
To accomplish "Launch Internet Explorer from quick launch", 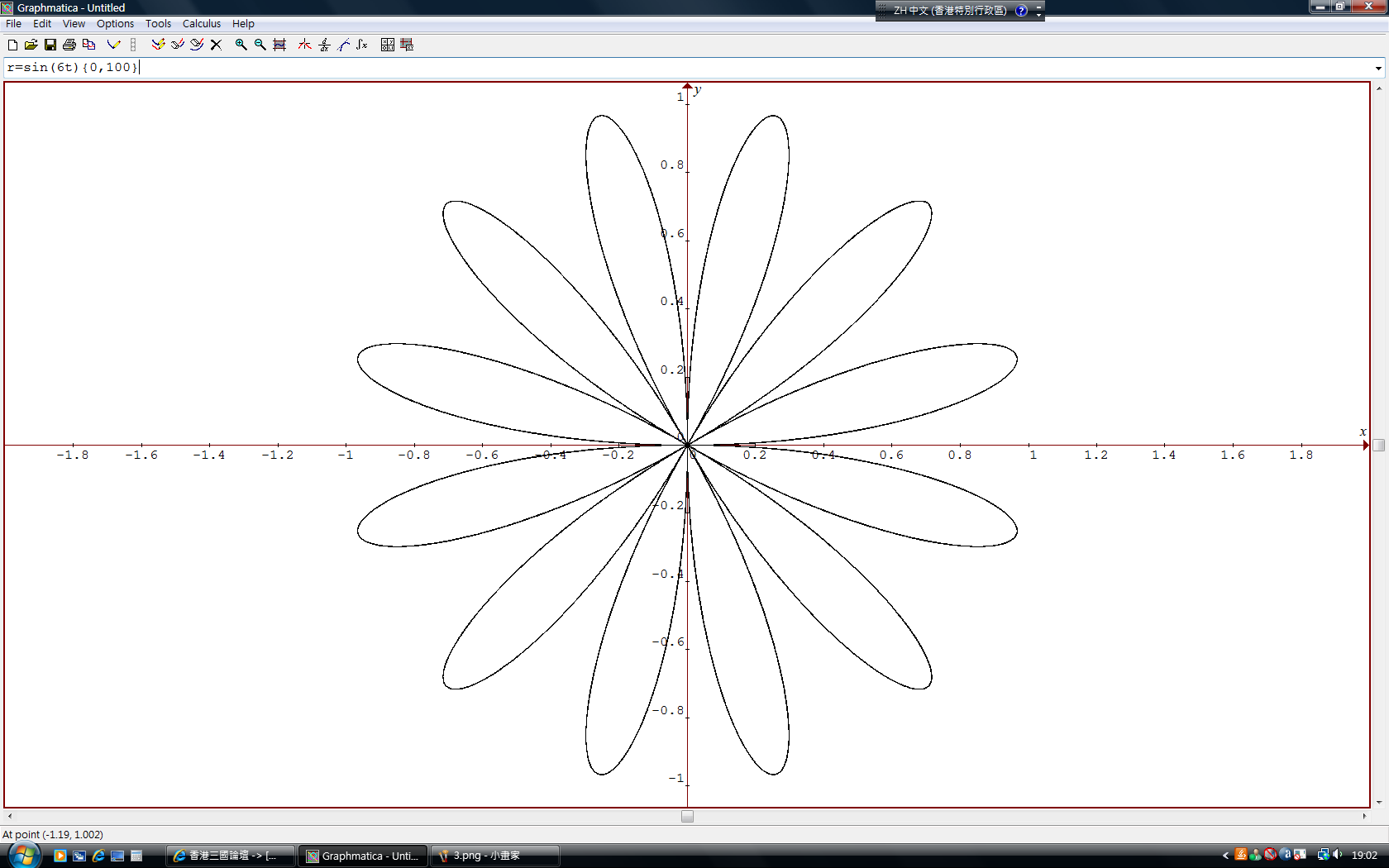I will [x=98, y=856].
